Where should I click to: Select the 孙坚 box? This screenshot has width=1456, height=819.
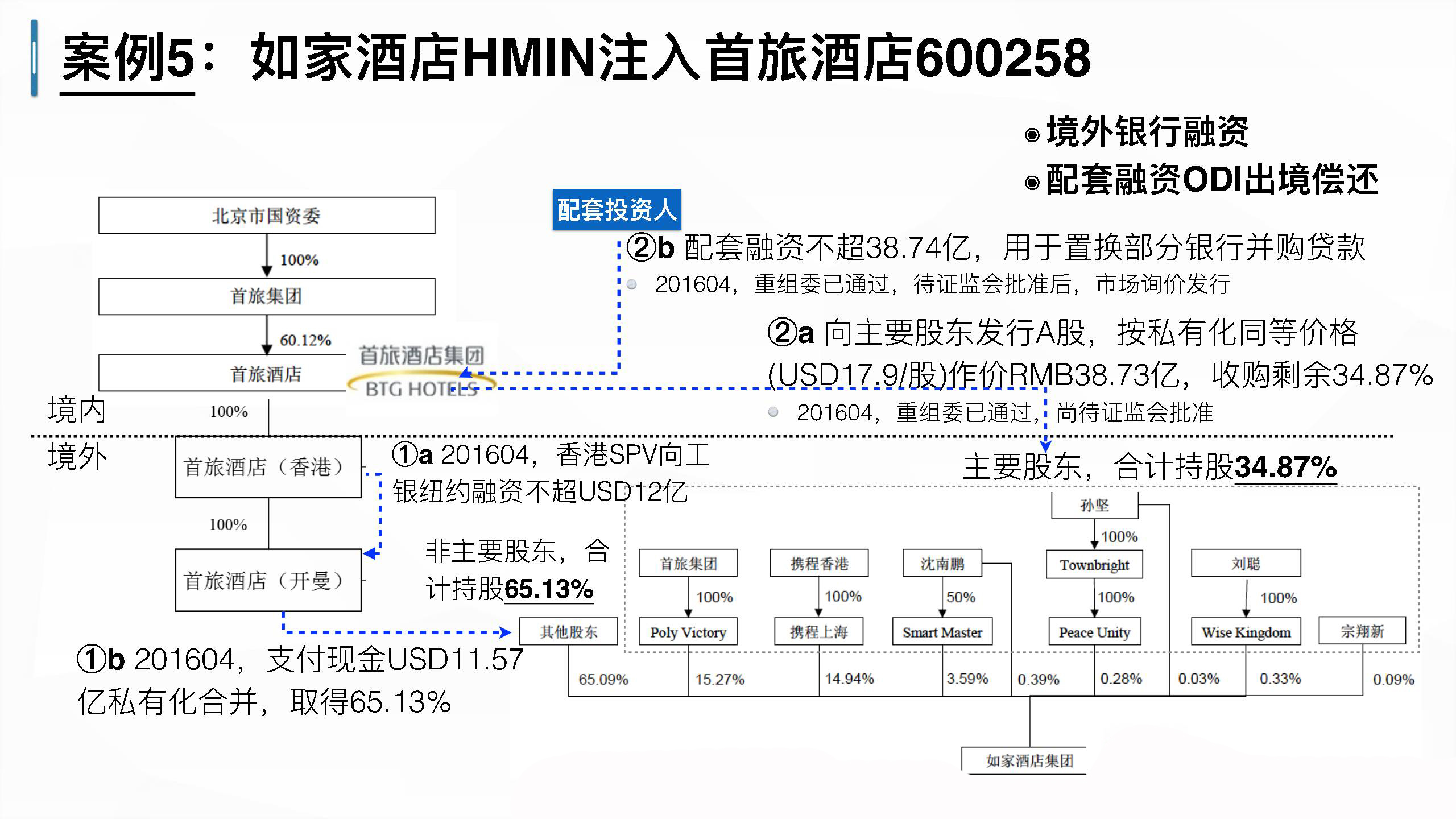(x=1095, y=505)
